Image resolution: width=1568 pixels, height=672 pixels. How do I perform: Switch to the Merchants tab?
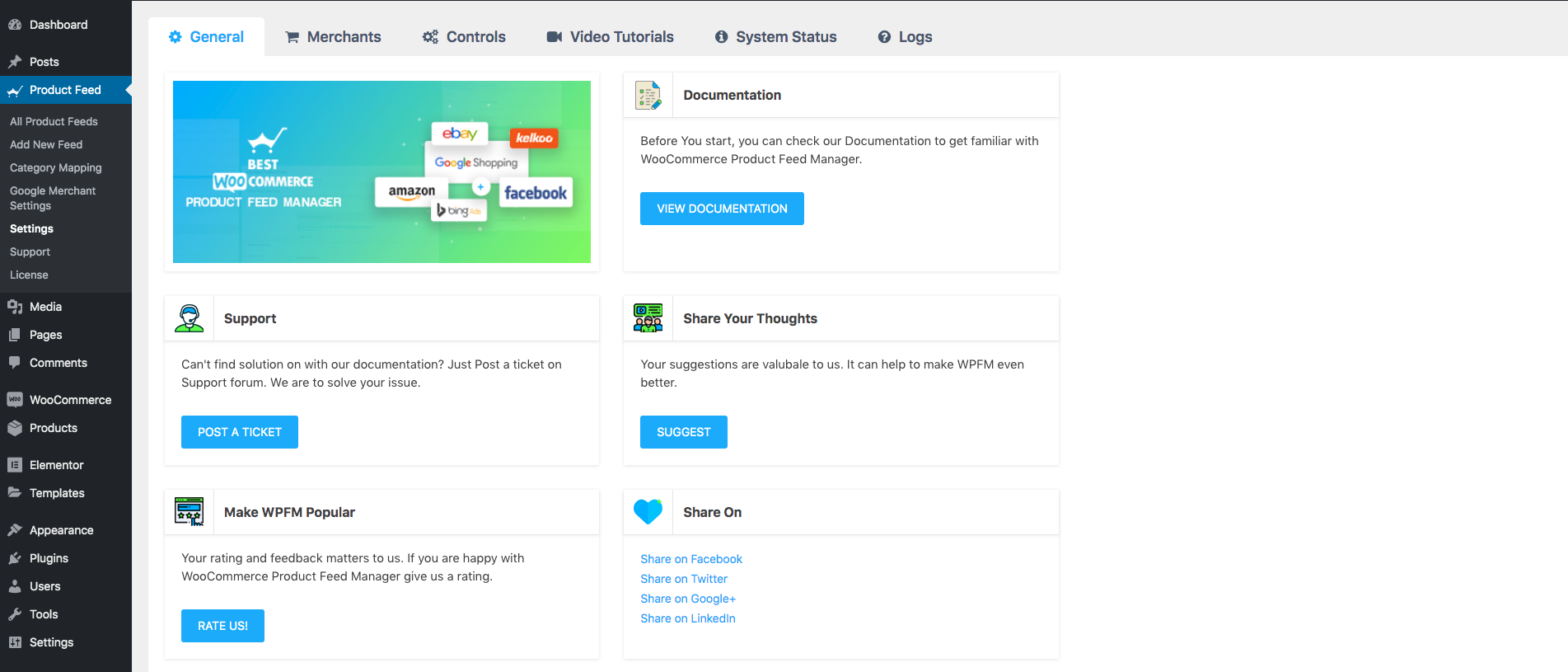coord(333,37)
